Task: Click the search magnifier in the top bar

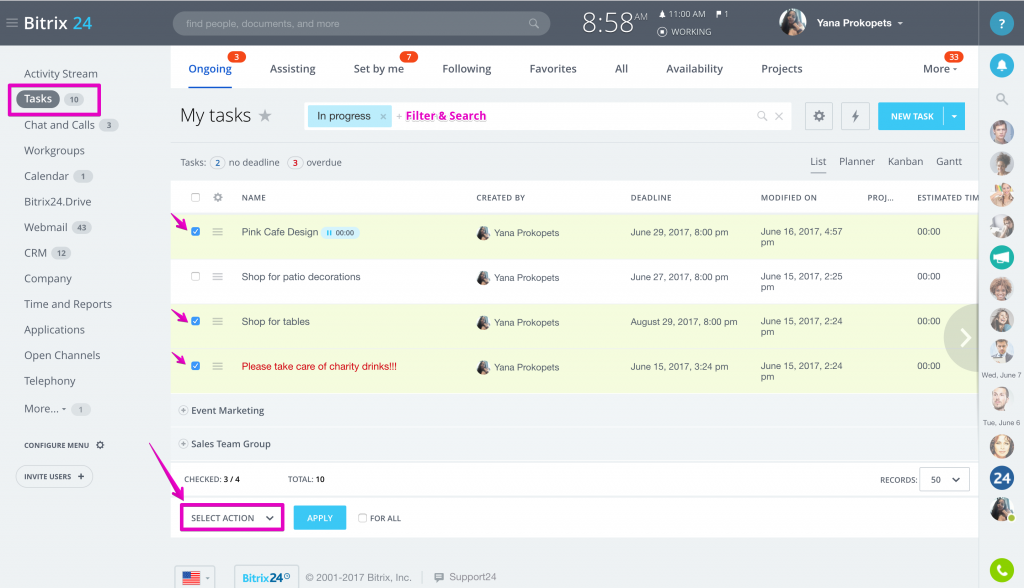Action: (x=534, y=24)
